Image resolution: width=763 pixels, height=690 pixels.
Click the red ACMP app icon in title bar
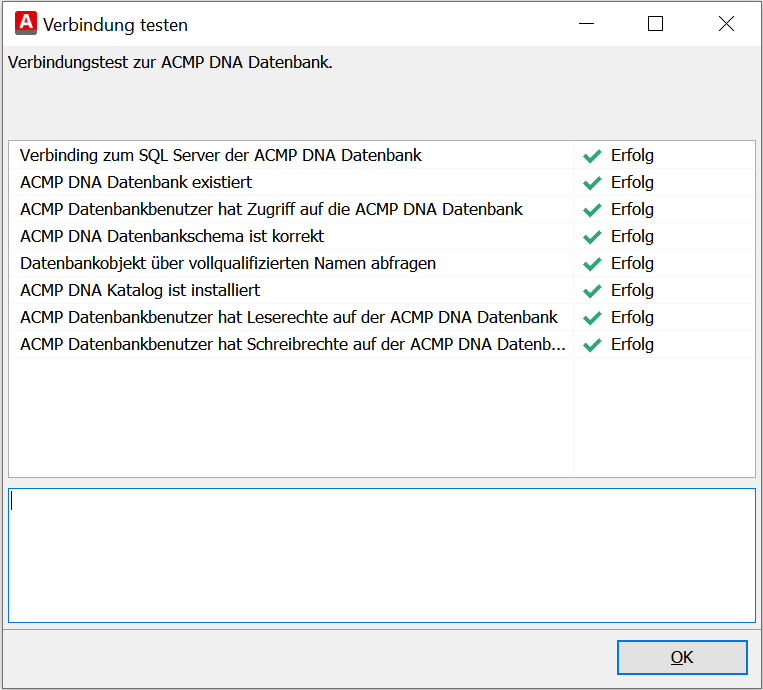(x=26, y=23)
